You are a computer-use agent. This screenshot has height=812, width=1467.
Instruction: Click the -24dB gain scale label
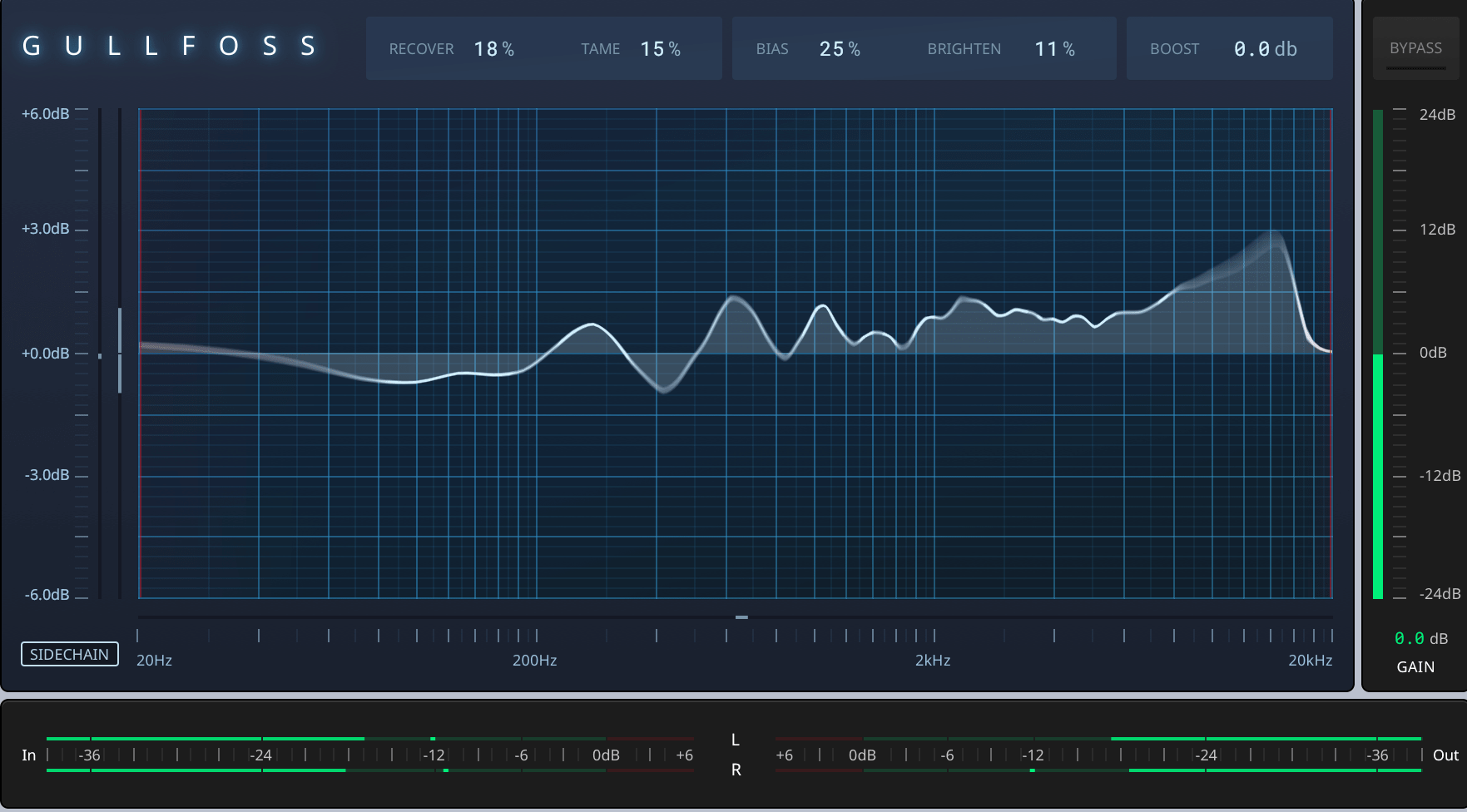[x=1440, y=594]
